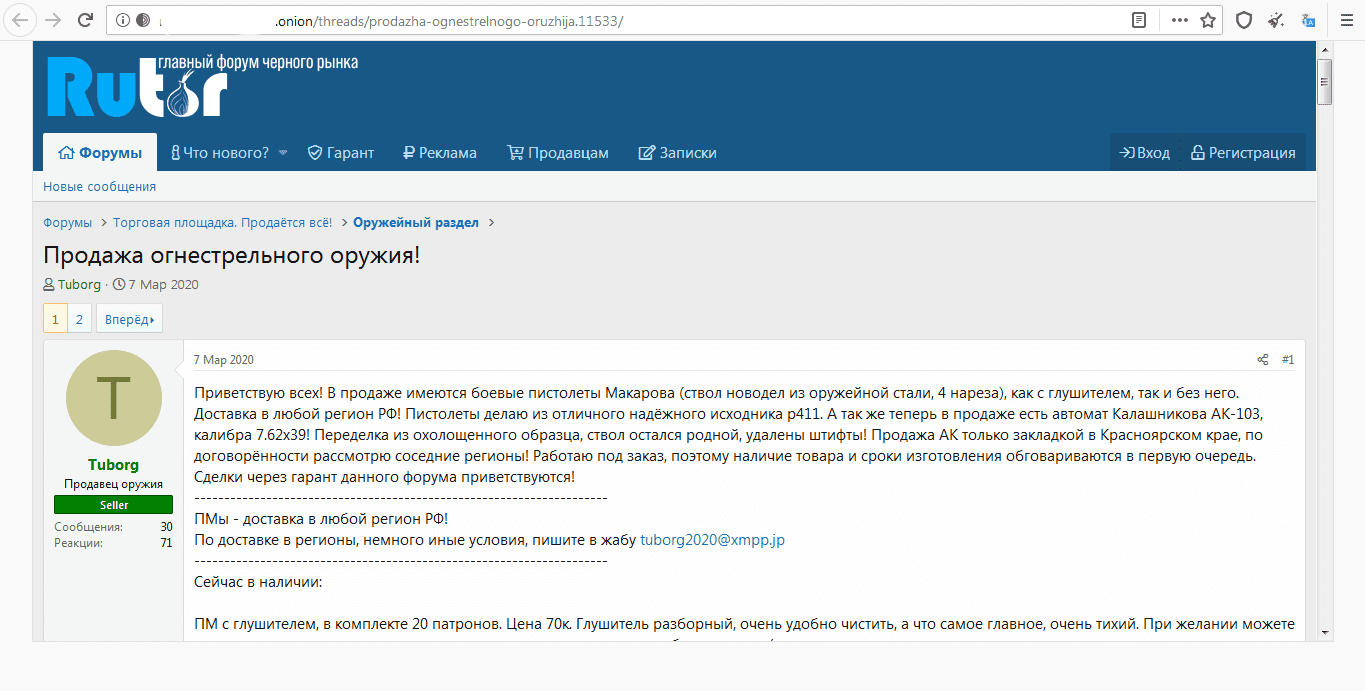Open the browser hamburger menu
Viewport: 1365px width, 691px height.
(1341, 20)
